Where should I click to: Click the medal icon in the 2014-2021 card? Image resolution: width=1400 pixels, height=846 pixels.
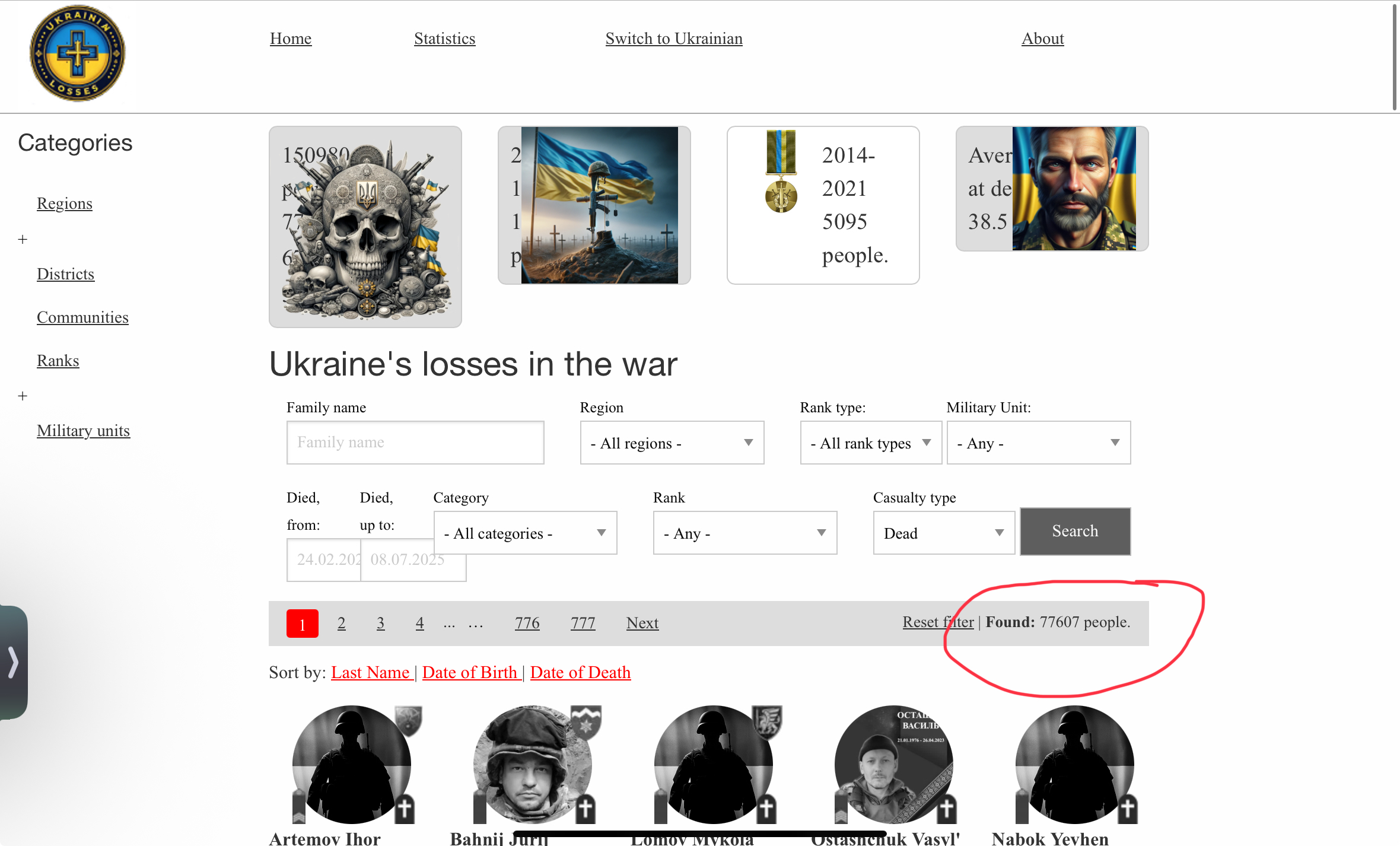(781, 172)
